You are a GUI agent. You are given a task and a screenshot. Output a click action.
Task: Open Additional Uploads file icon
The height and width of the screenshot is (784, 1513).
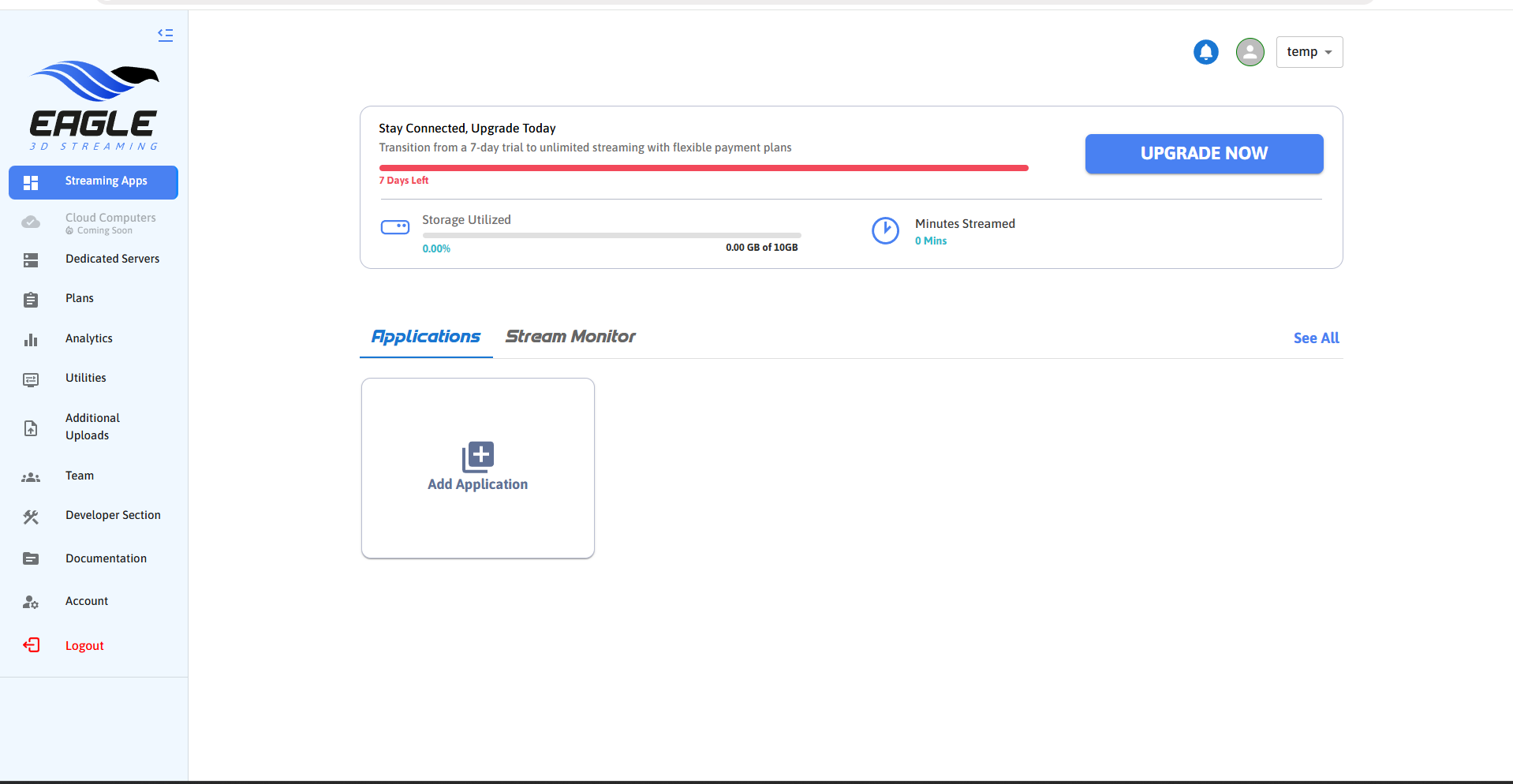pyautogui.click(x=31, y=428)
